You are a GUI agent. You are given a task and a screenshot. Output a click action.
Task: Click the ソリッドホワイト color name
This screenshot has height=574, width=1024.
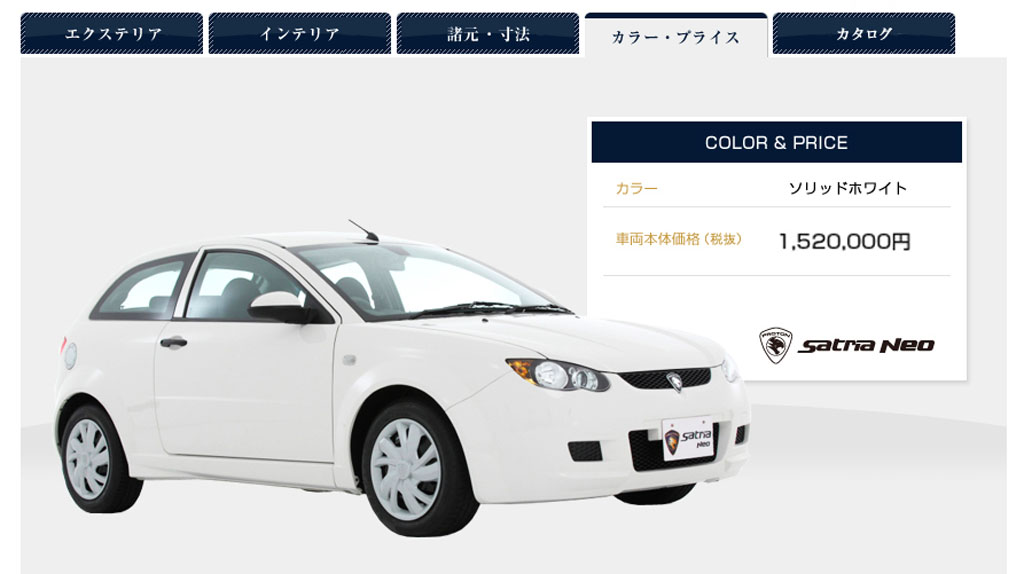point(848,188)
